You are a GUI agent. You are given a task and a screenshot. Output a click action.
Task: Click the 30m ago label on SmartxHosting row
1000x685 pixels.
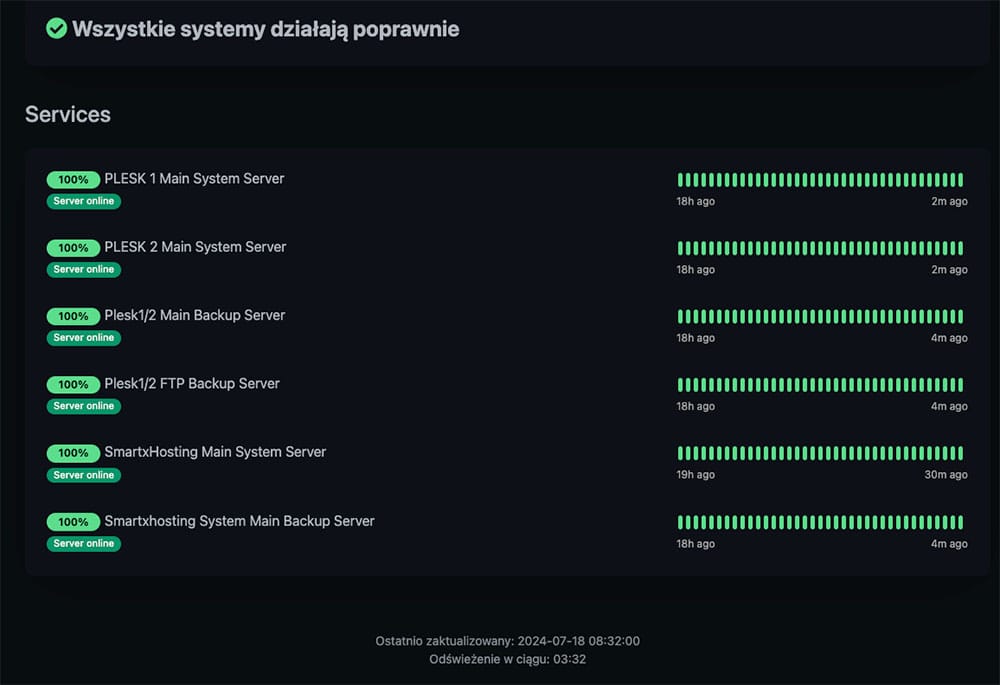(x=946, y=475)
